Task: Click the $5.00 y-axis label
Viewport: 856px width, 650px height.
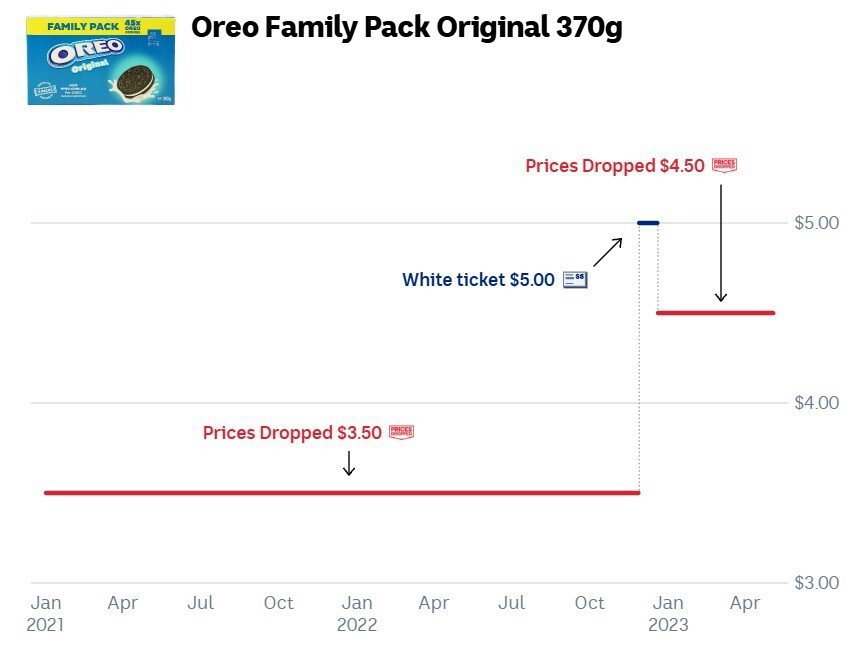Action: click(816, 222)
